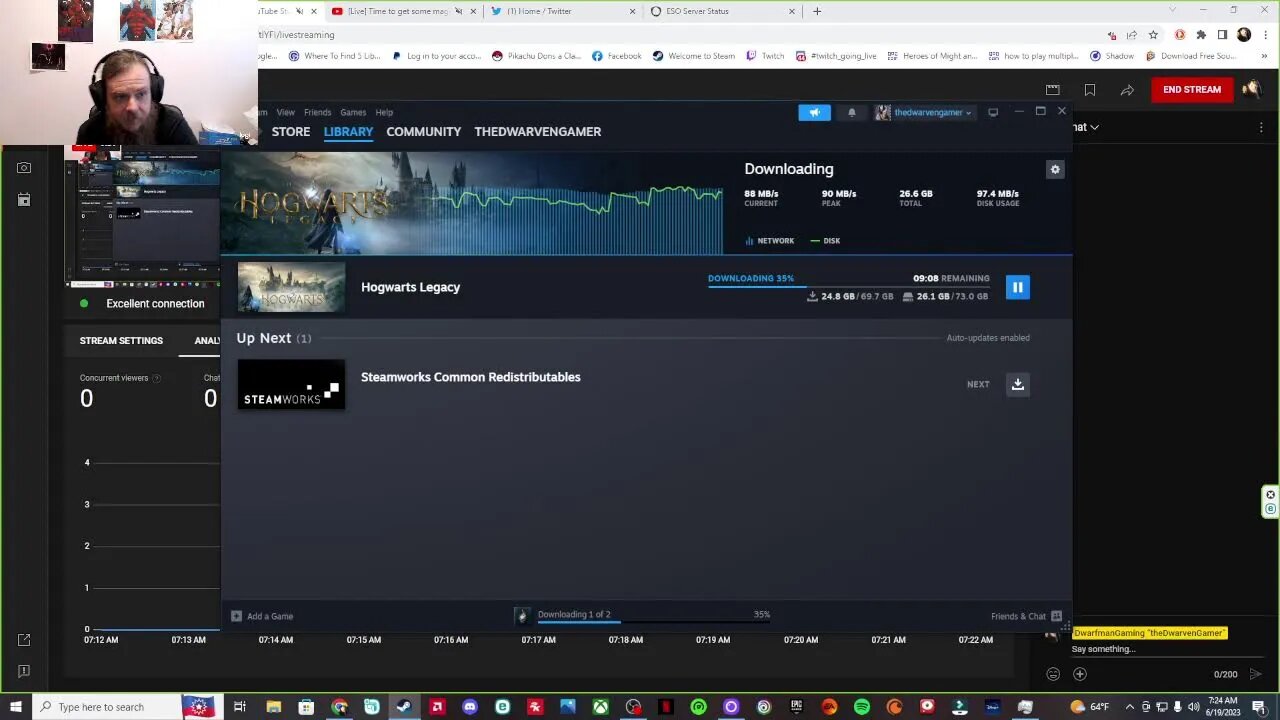Click Hogwarts Legacy download thumbnail
This screenshot has width=1280, height=720.
point(291,287)
